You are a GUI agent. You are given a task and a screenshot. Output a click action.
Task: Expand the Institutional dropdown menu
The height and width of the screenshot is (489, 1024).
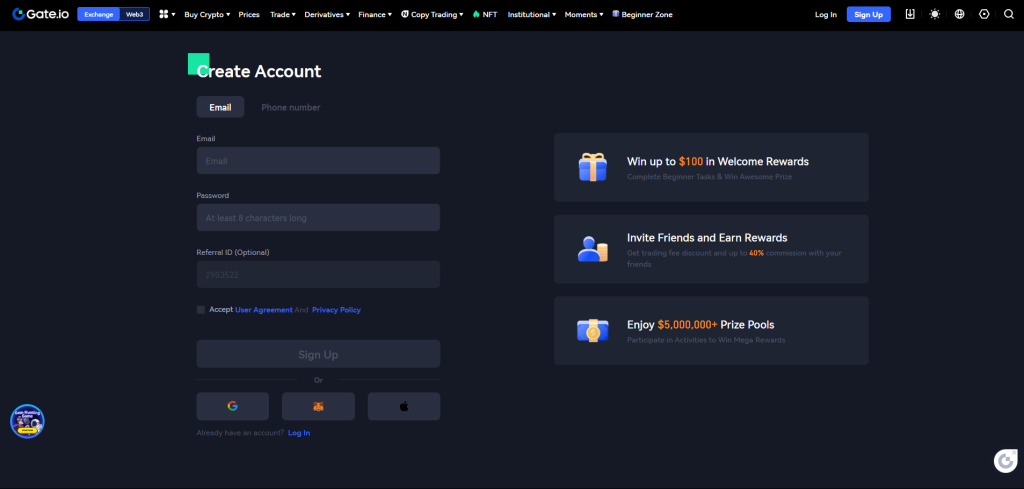[532, 14]
